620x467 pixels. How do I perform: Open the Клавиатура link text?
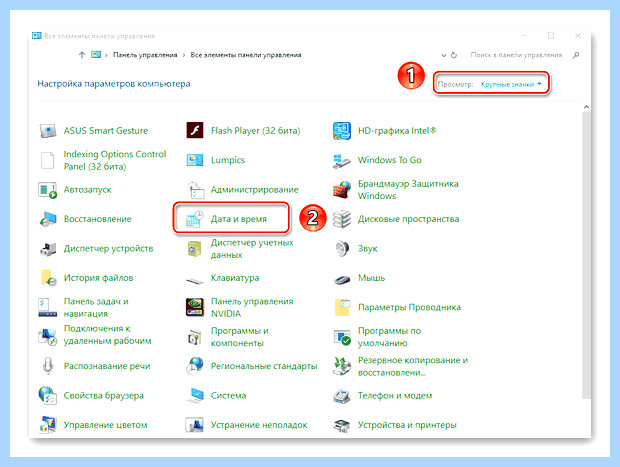tap(235, 278)
